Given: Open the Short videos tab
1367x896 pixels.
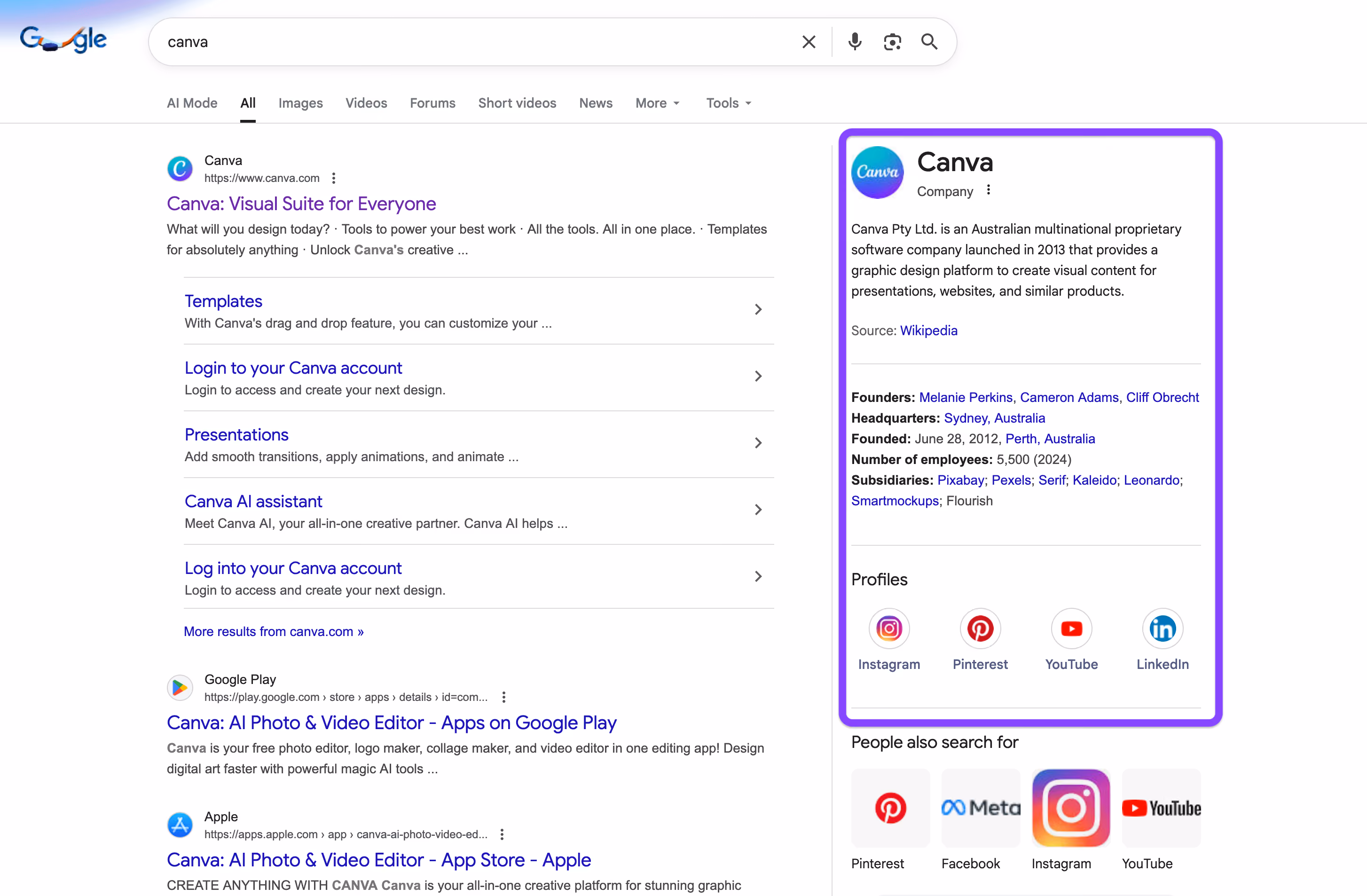Looking at the screenshot, I should [517, 103].
